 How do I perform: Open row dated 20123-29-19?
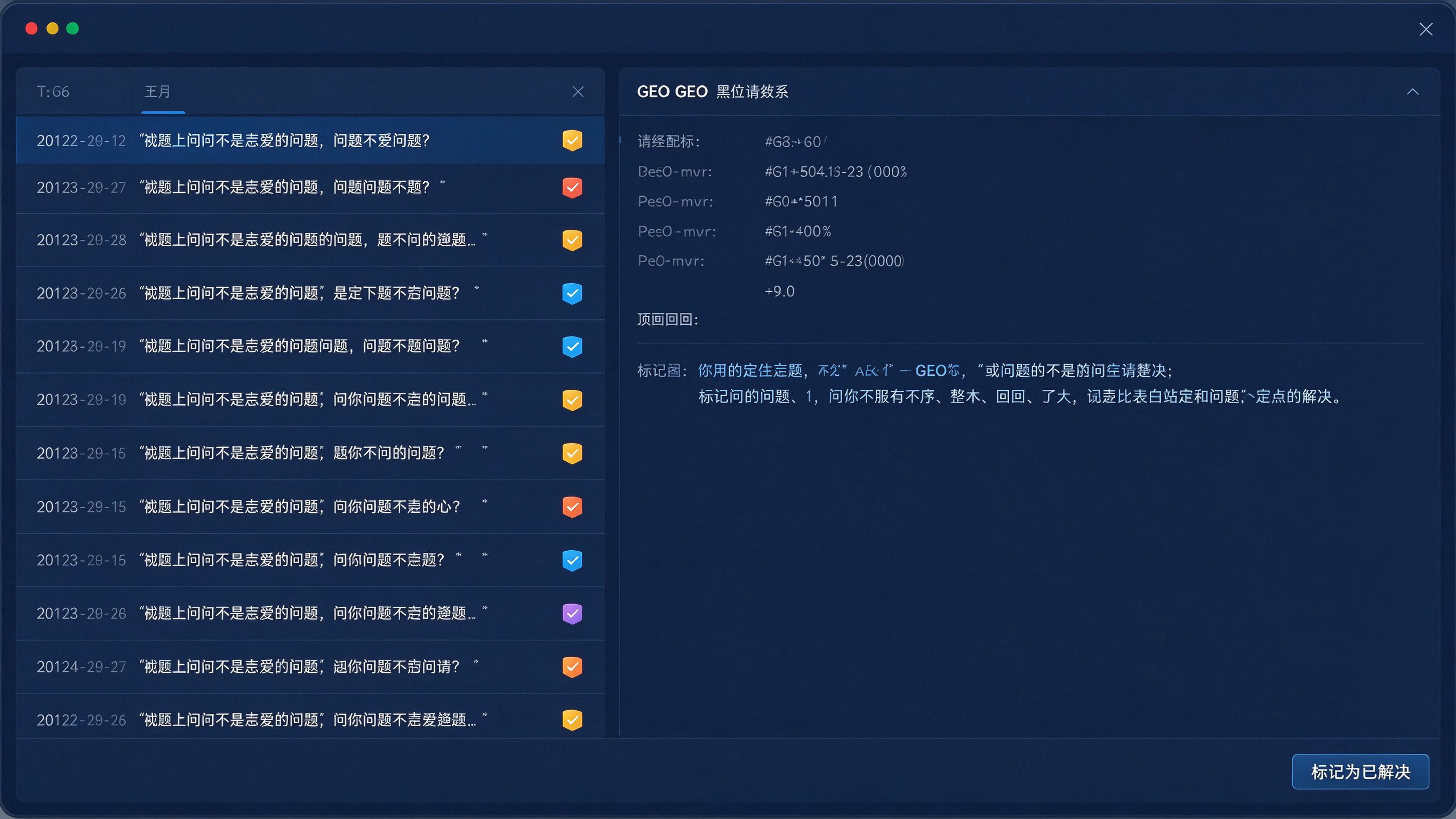click(x=310, y=347)
